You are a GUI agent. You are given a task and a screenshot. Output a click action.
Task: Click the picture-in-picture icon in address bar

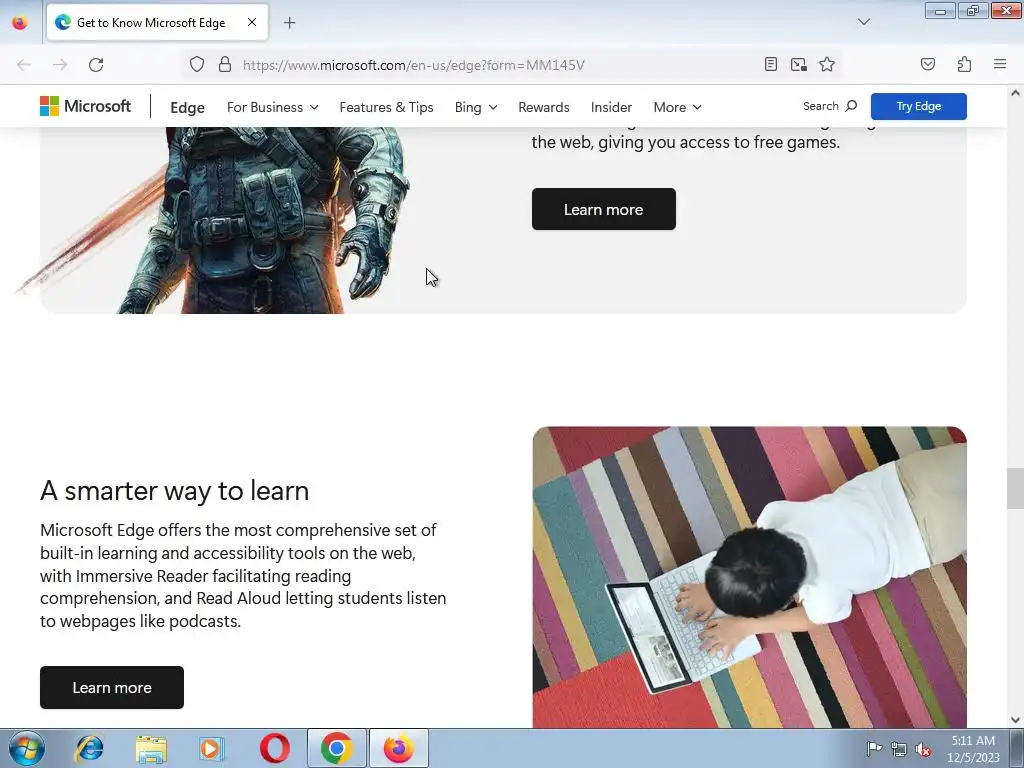[x=799, y=64]
